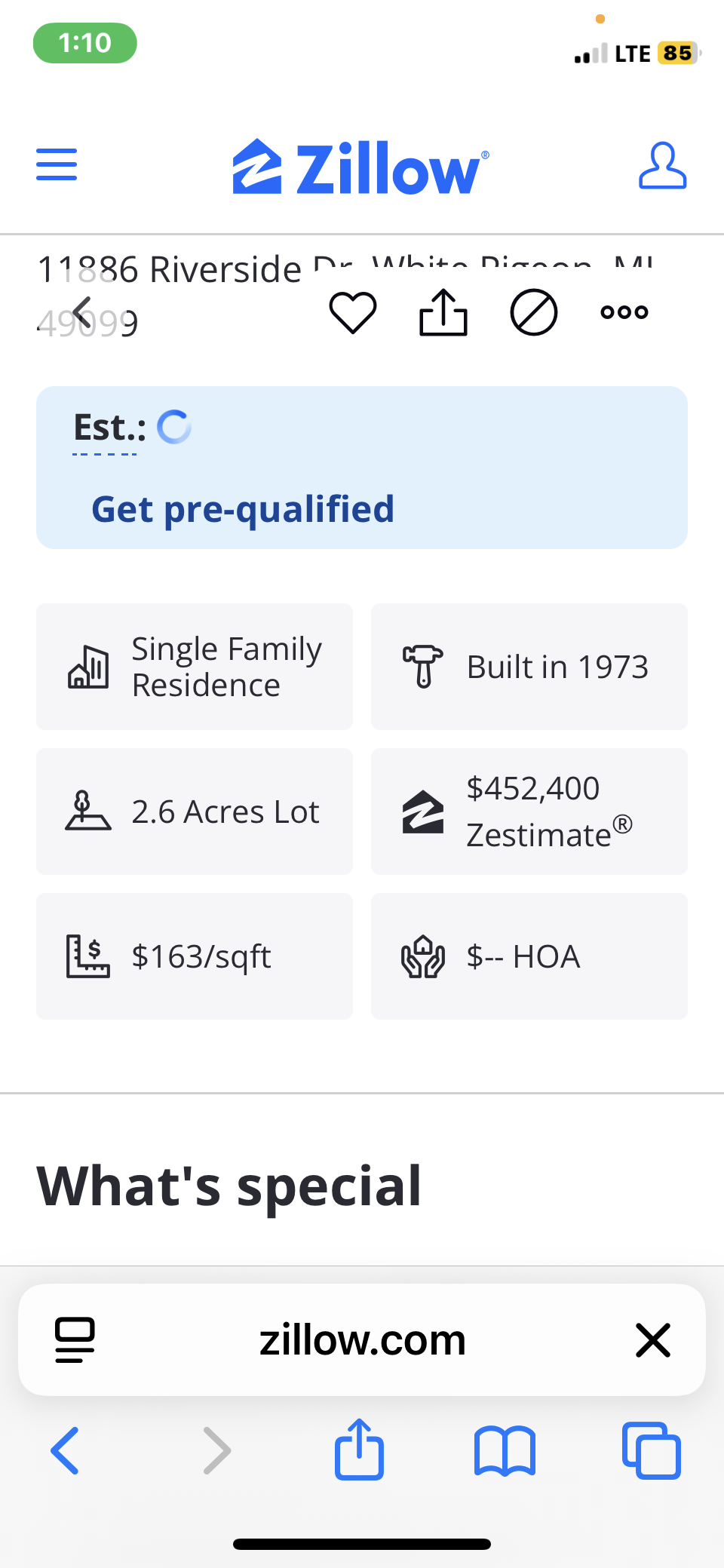Tap the HOA fee tile
The height and width of the screenshot is (1568, 724).
coord(529,956)
